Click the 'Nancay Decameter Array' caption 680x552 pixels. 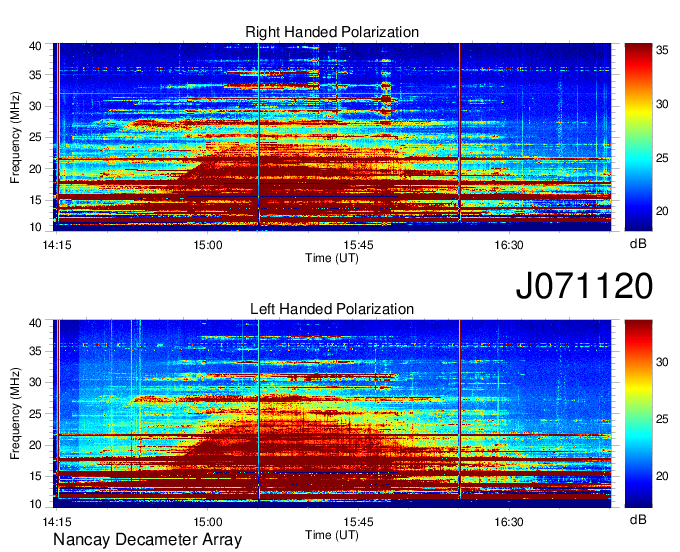point(147,540)
